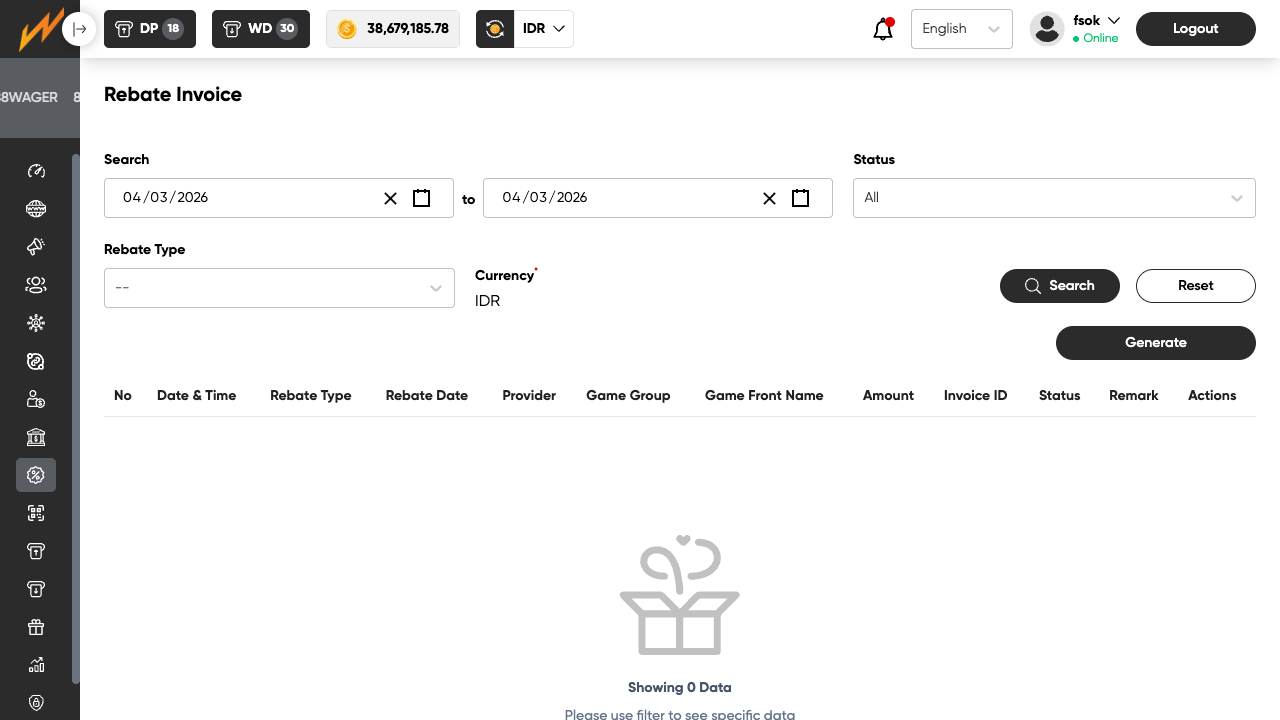Click the Showing 0 Data text
Viewport: 1280px width, 720px height.
click(x=680, y=688)
